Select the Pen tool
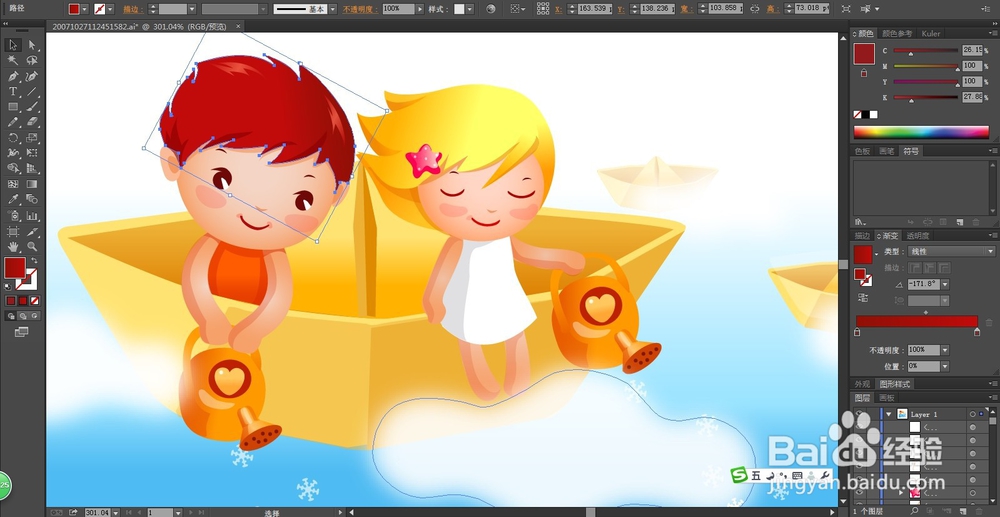Viewport: 1000px width, 517px height. 13,76
